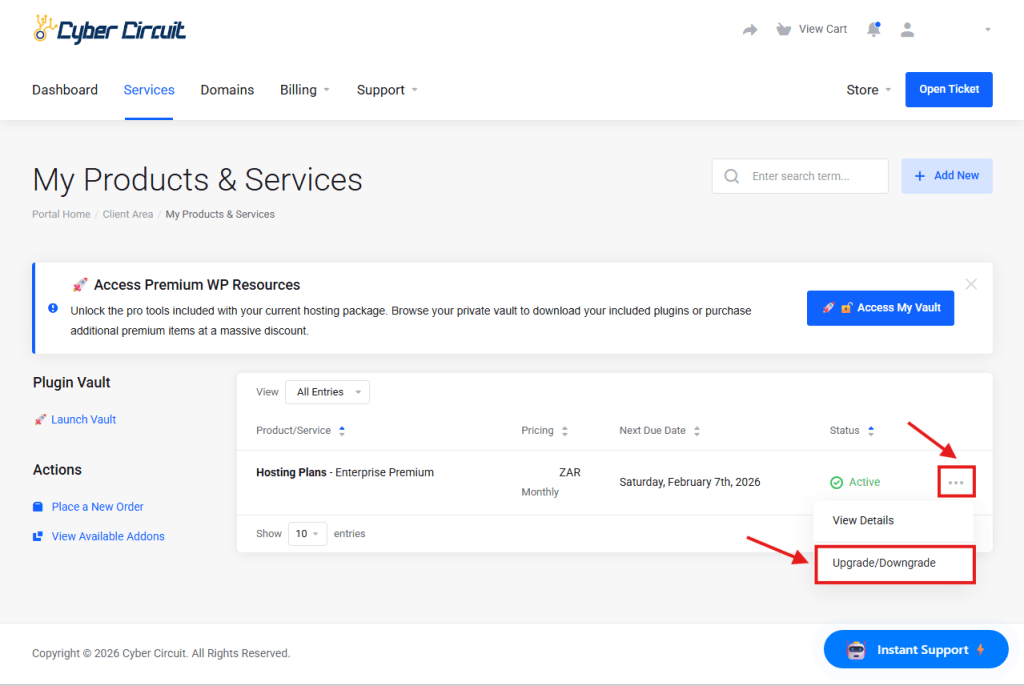Viewport: 1024px width, 686px height.
Task: Click the Cyber Circuit logo
Action: pyautogui.click(x=109, y=30)
